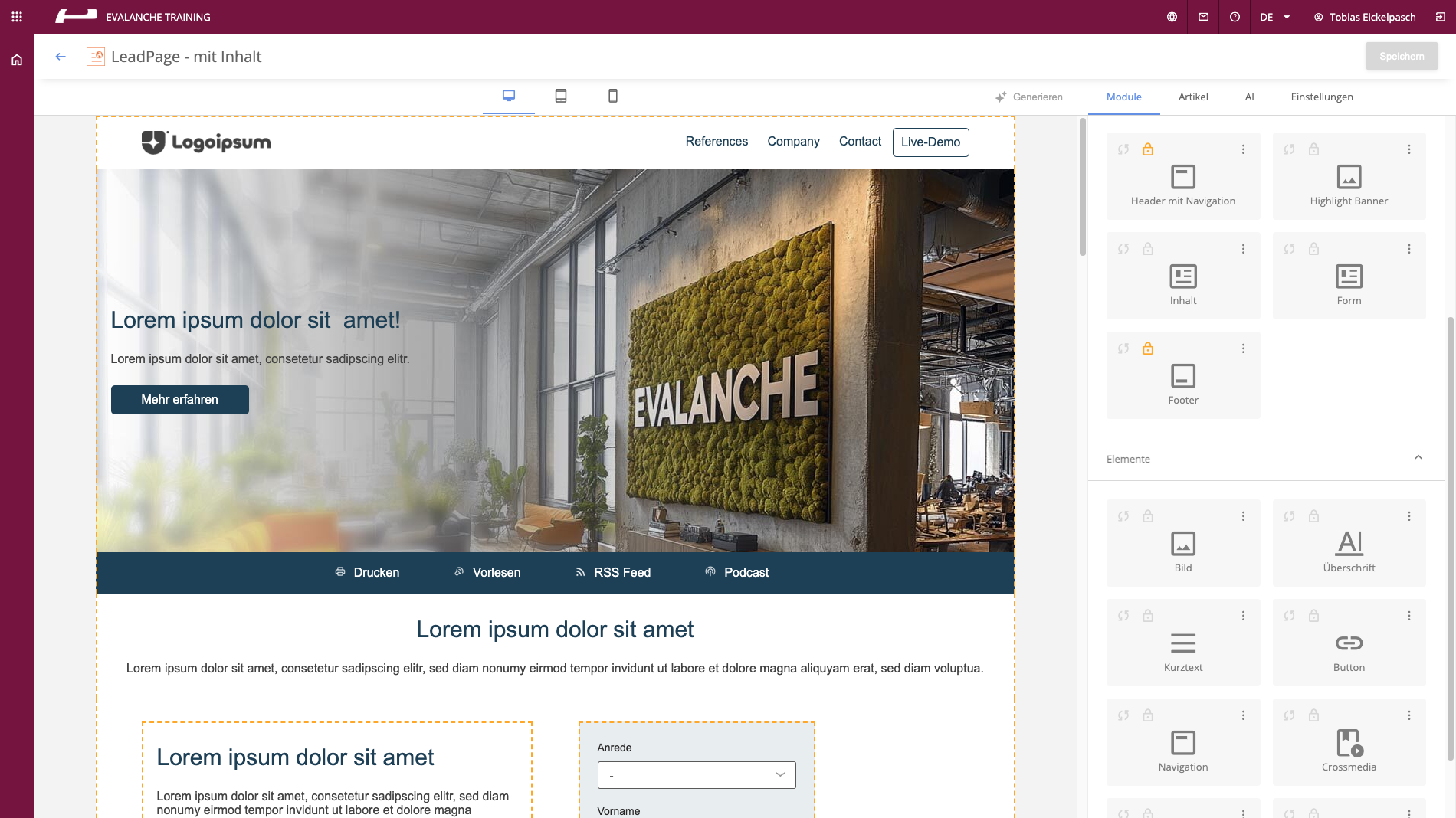Select the Kurztext element
This screenshot has width=1456, height=818.
[x=1183, y=643]
